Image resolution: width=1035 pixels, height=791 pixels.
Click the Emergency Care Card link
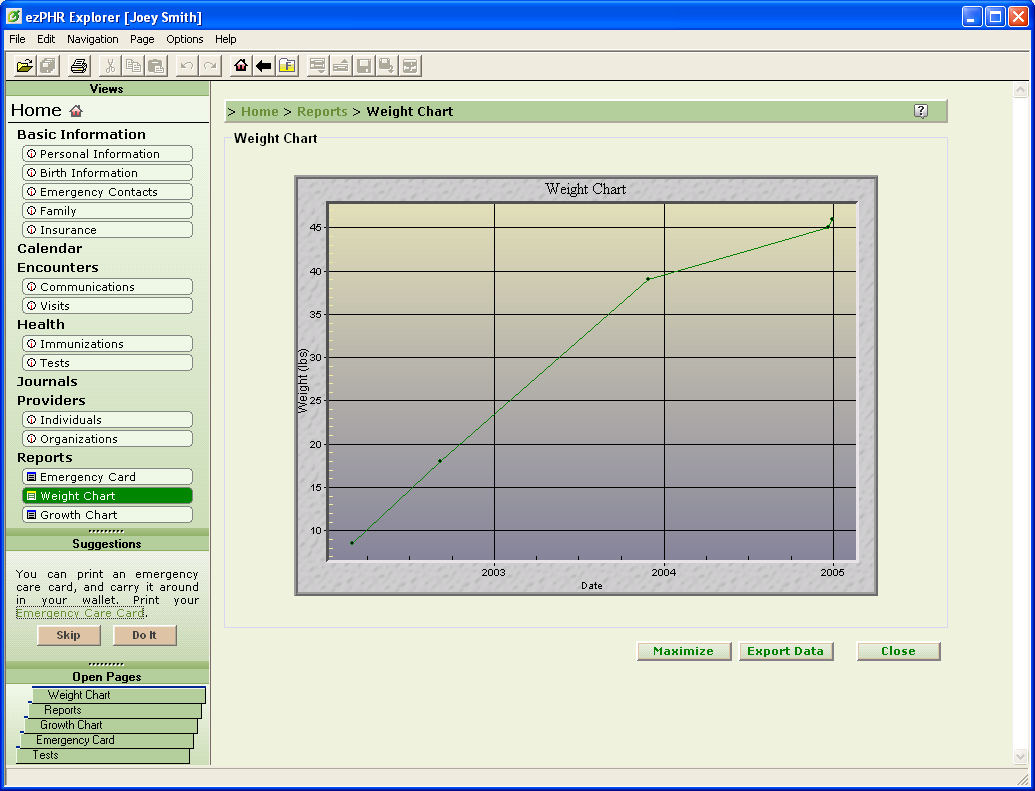pos(80,613)
